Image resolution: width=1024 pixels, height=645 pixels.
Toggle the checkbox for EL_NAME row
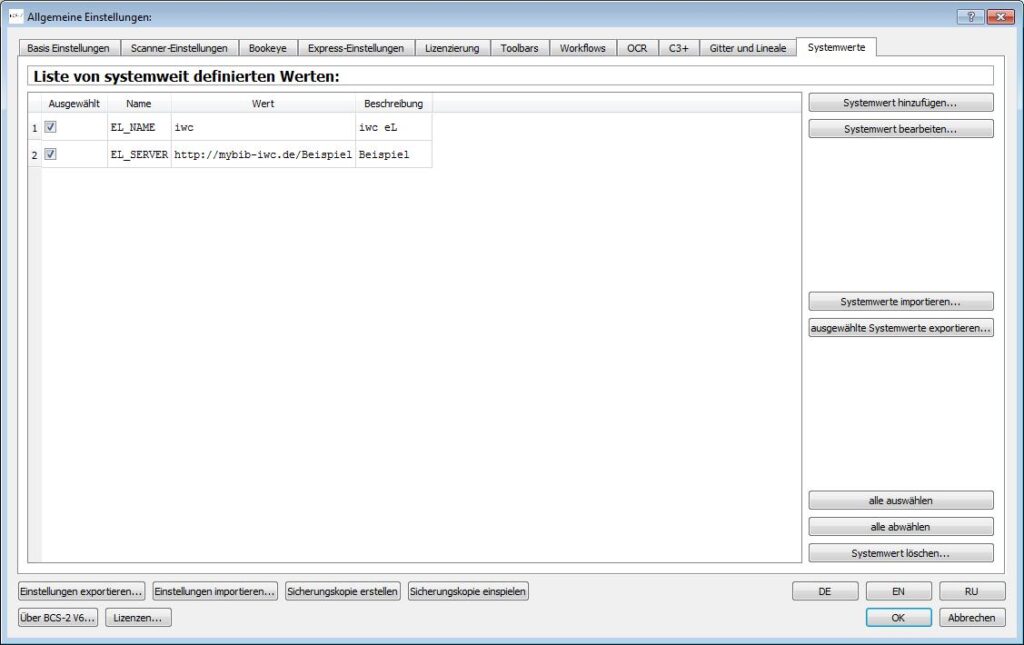[50, 127]
